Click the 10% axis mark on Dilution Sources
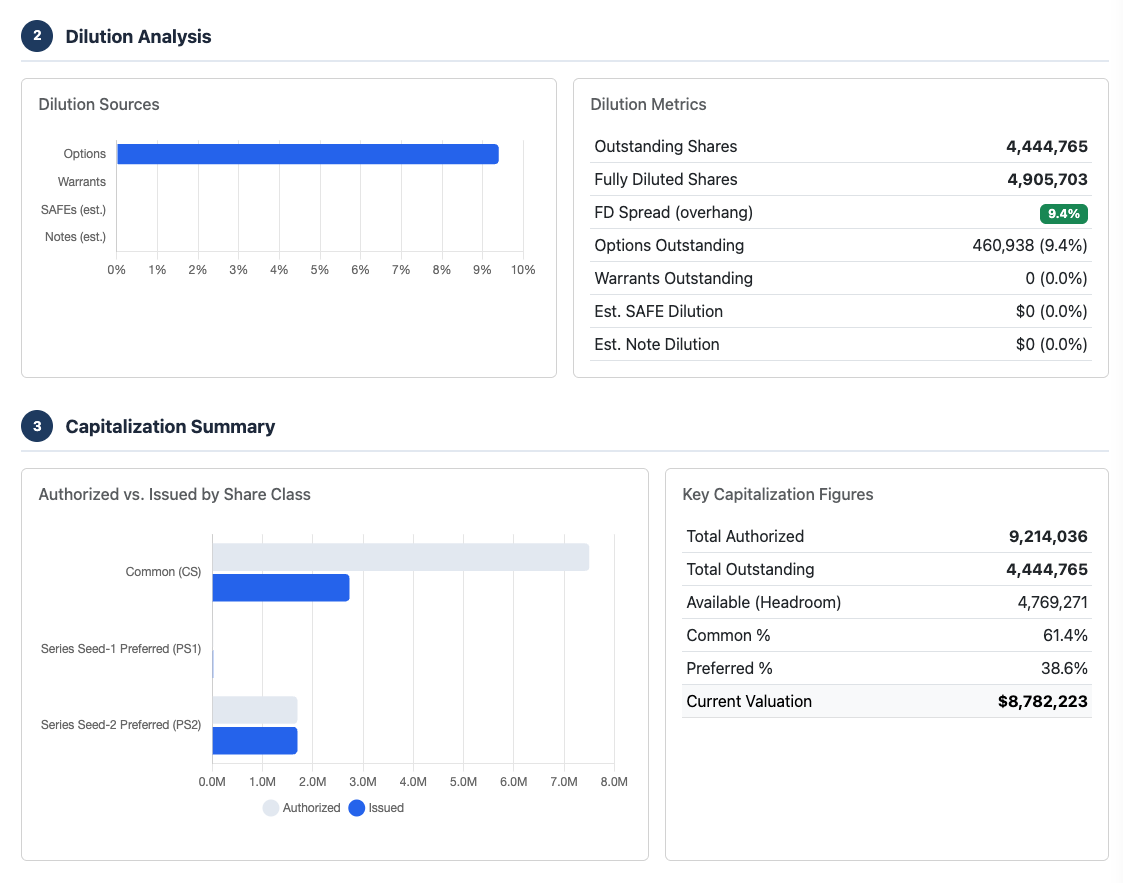The width and height of the screenshot is (1123, 883). (522, 269)
